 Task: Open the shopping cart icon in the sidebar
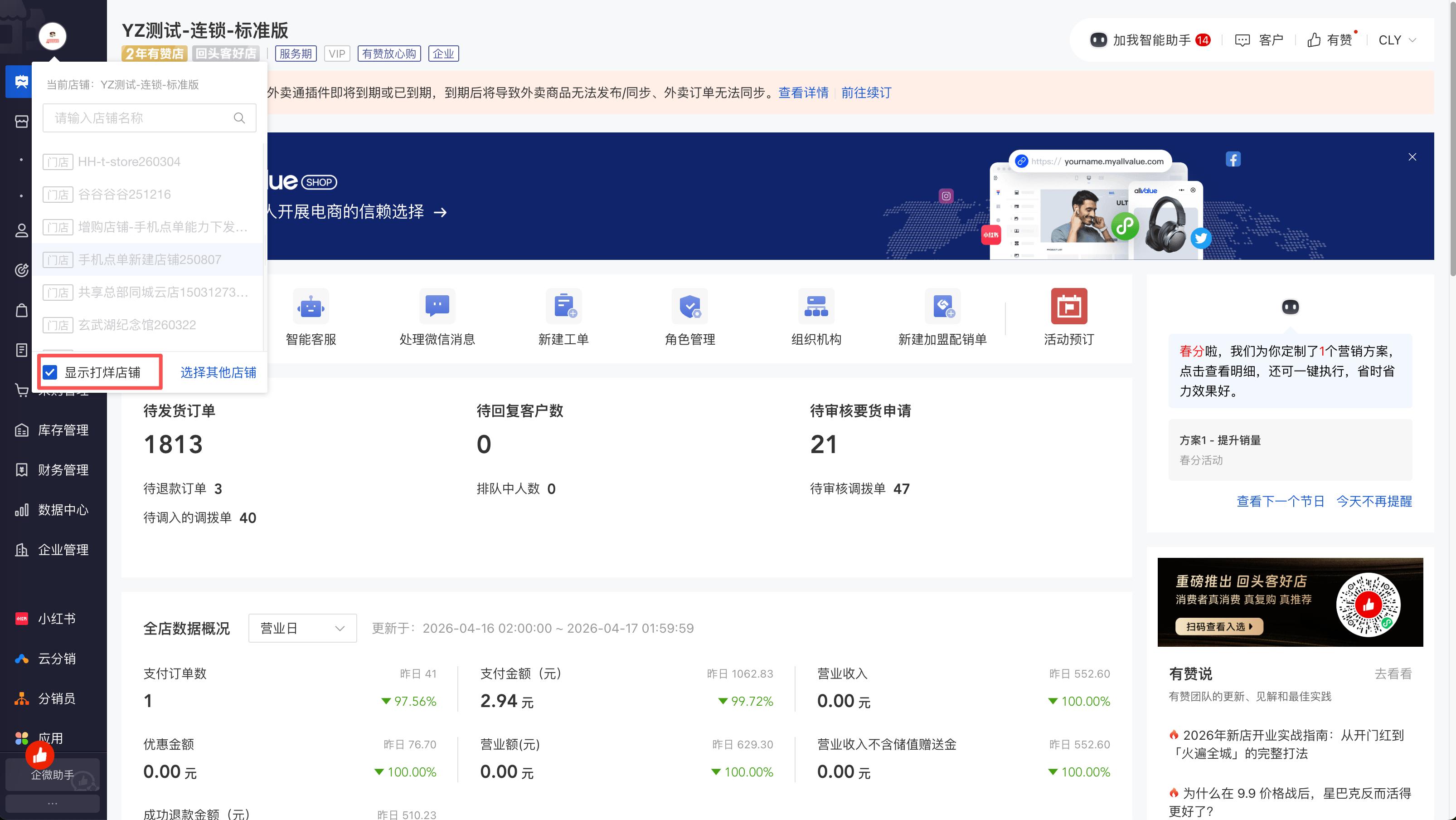(x=21, y=390)
